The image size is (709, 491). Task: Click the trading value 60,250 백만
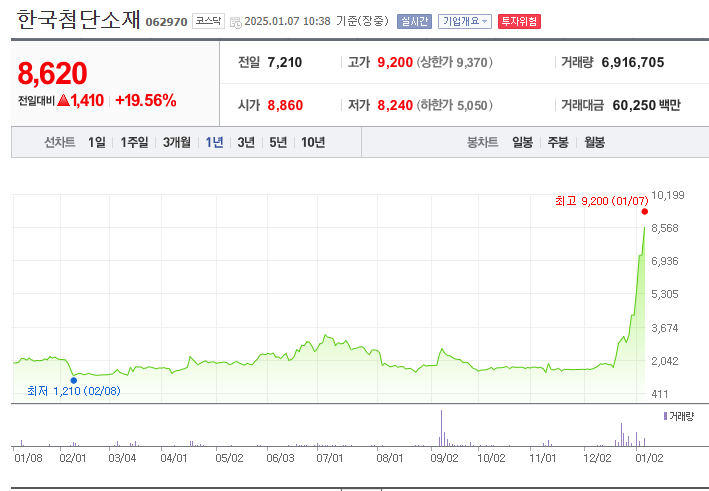pyautogui.click(x=646, y=105)
